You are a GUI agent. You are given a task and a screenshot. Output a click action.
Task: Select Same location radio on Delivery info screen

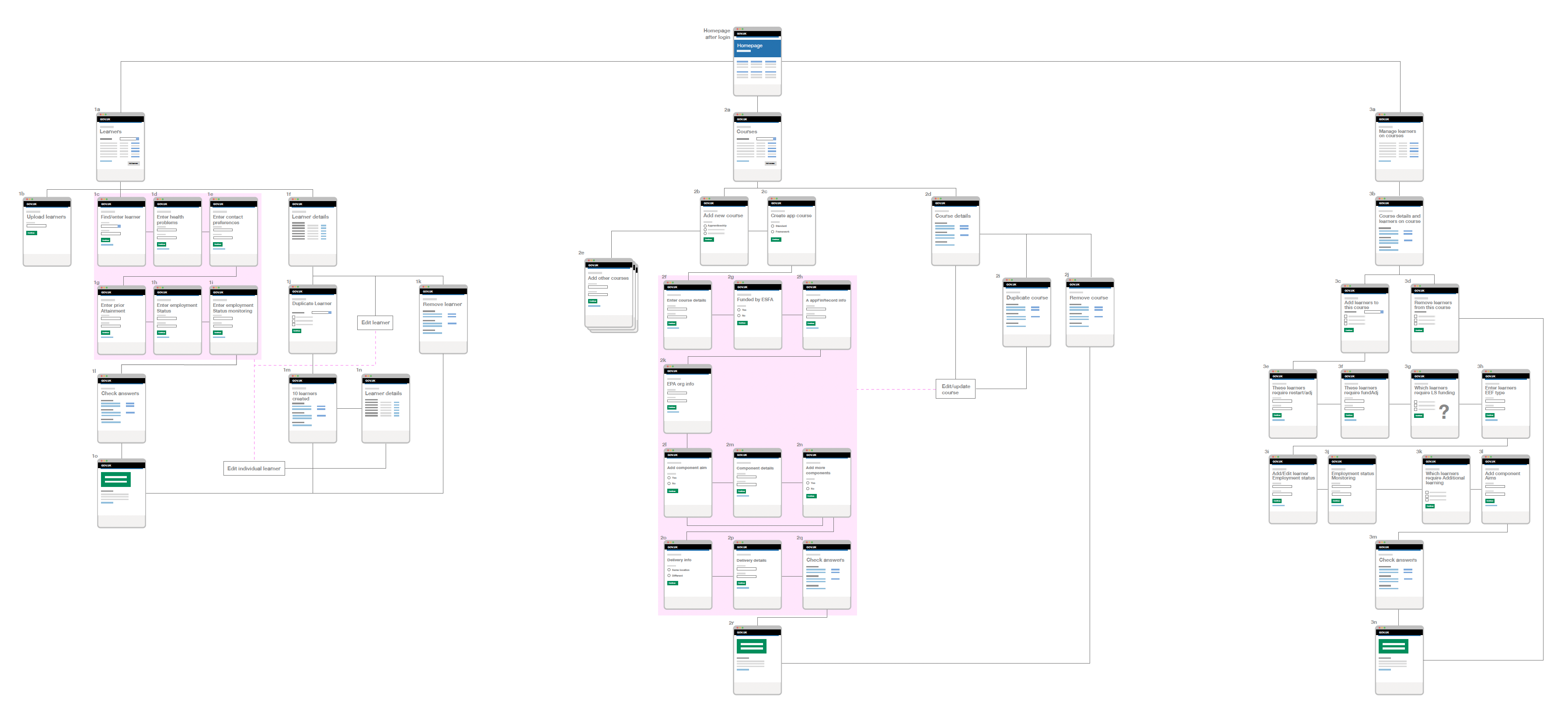click(x=669, y=570)
